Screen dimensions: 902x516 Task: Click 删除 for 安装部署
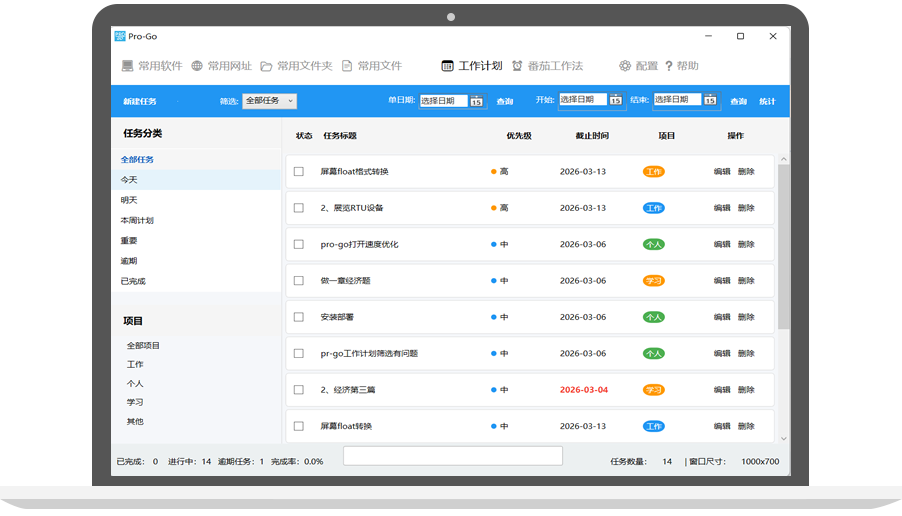point(746,317)
